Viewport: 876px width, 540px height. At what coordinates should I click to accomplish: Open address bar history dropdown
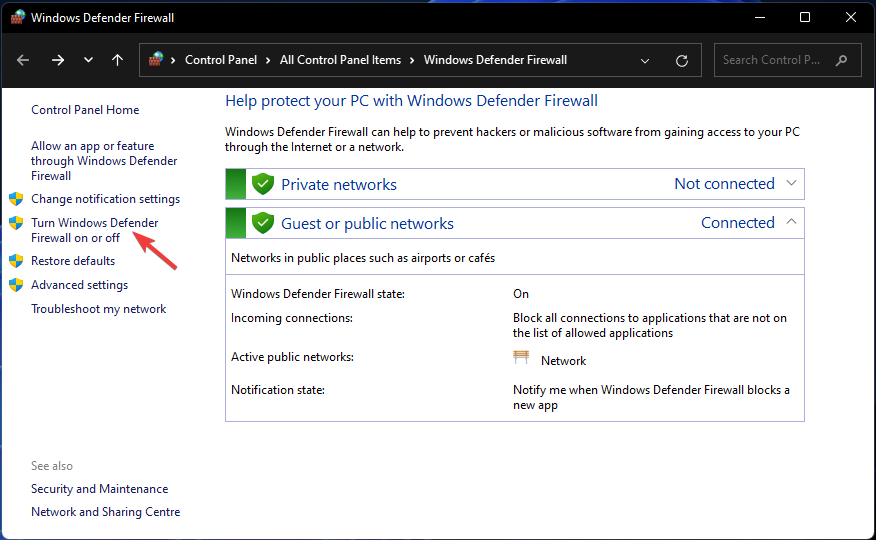coord(645,60)
